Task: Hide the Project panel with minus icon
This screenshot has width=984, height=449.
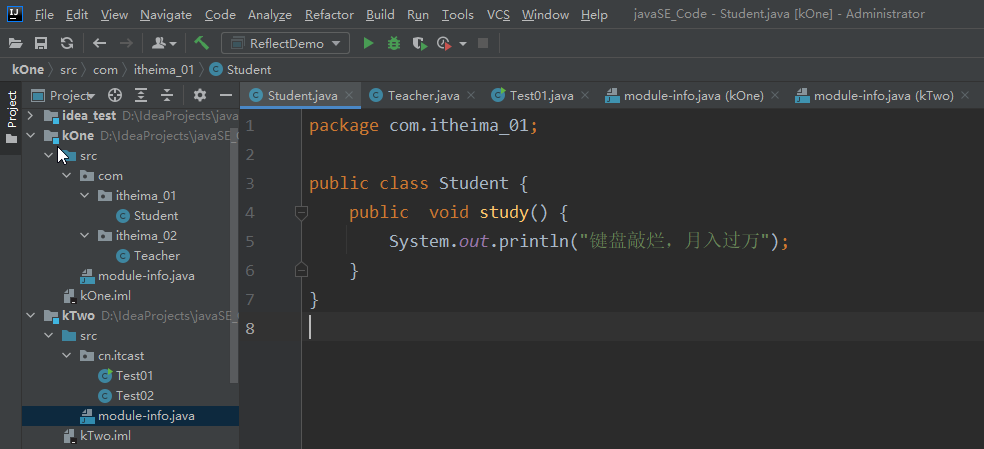Action: click(x=226, y=95)
